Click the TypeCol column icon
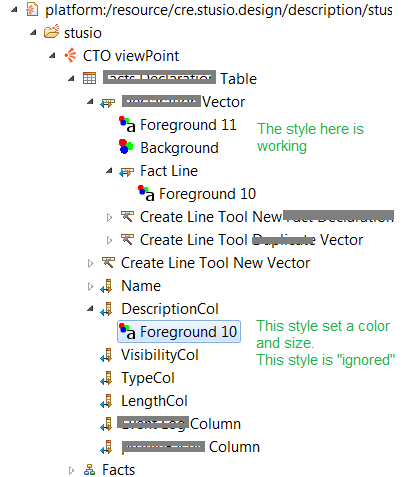The image size is (402, 477). [x=107, y=378]
